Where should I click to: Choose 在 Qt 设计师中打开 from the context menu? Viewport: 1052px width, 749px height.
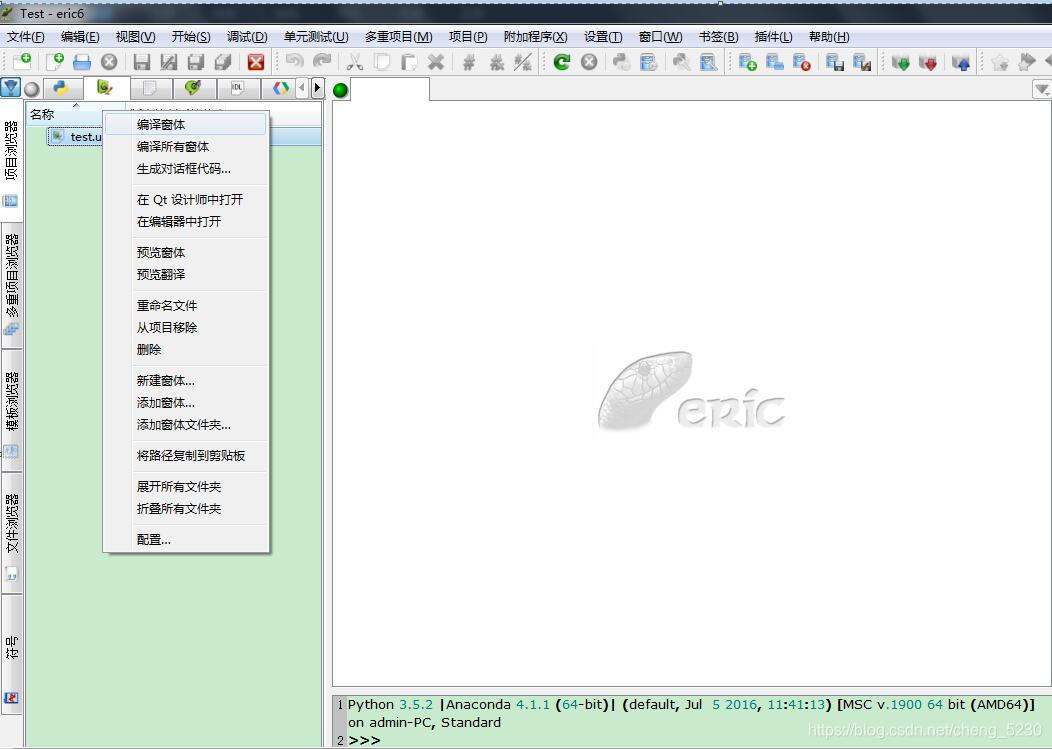pos(186,199)
